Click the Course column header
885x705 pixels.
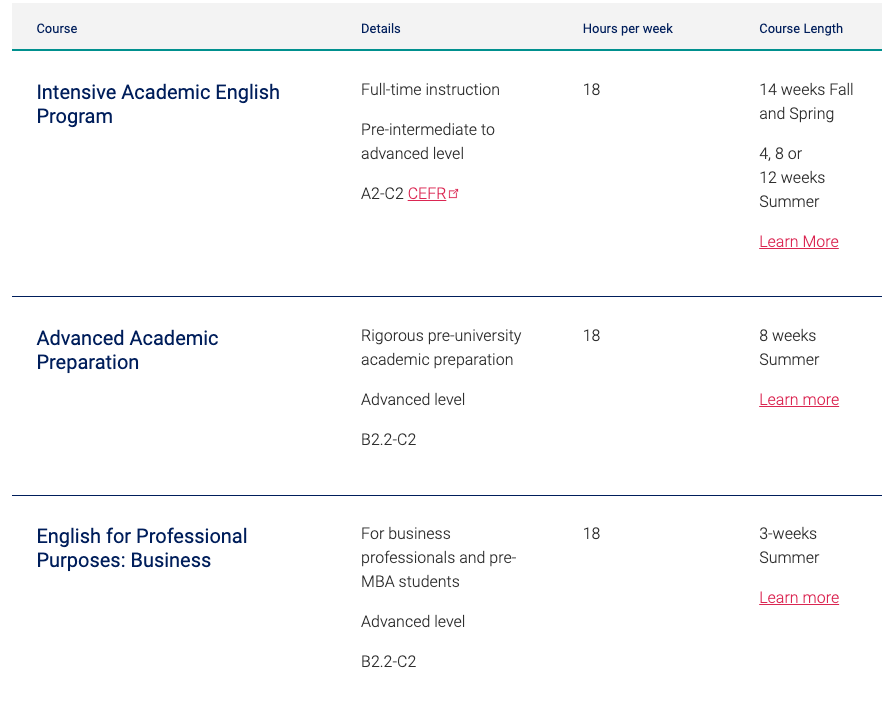[57, 28]
